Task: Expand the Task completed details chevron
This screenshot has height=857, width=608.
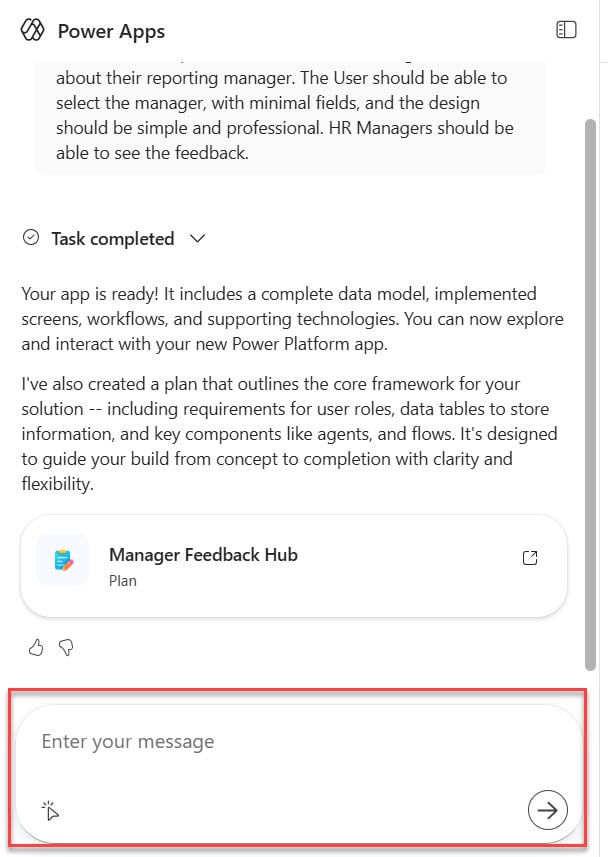Action: [x=197, y=239]
